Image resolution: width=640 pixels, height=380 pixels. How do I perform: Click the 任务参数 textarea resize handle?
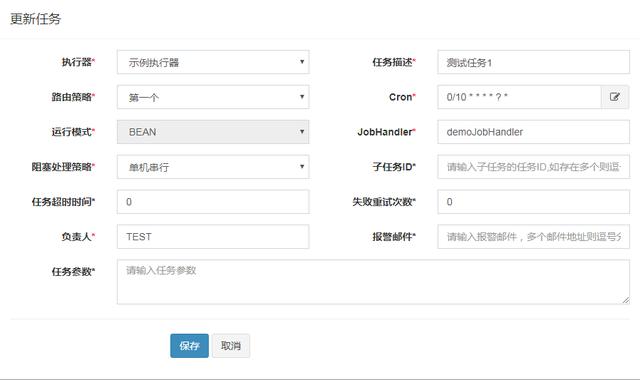626,300
